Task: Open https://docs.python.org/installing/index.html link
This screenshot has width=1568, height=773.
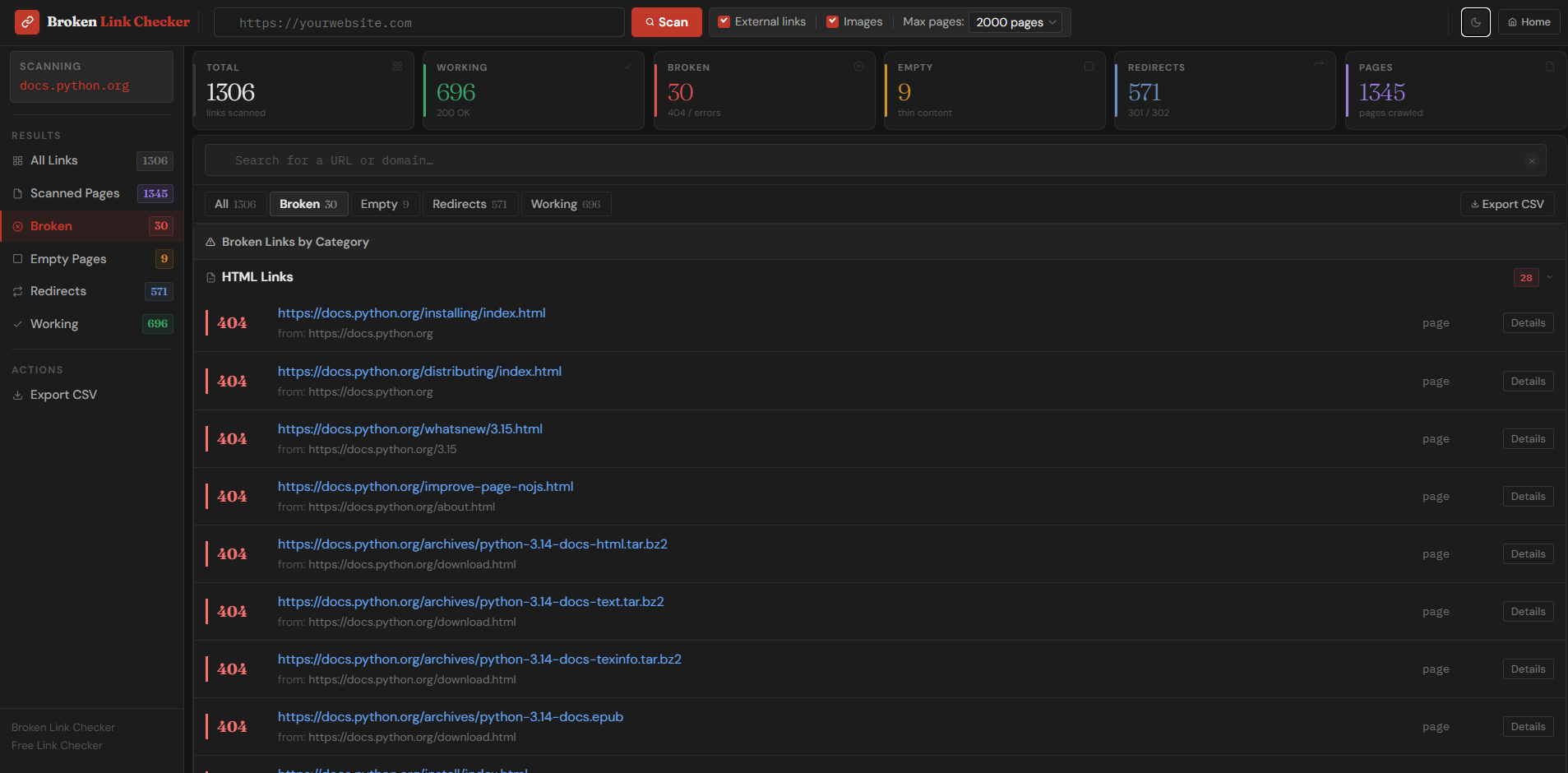Action: click(411, 312)
